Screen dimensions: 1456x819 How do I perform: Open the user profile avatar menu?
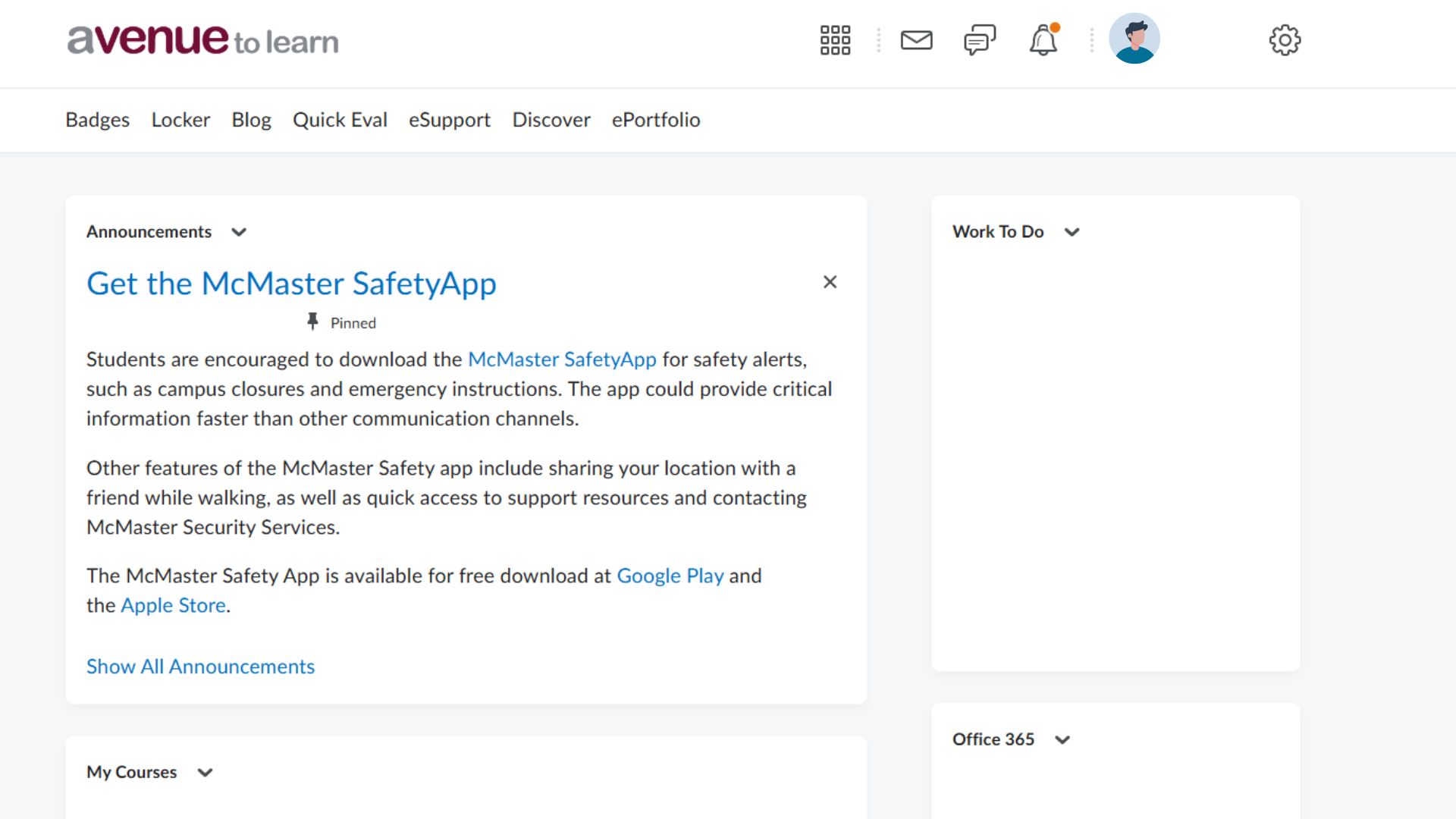pos(1134,39)
